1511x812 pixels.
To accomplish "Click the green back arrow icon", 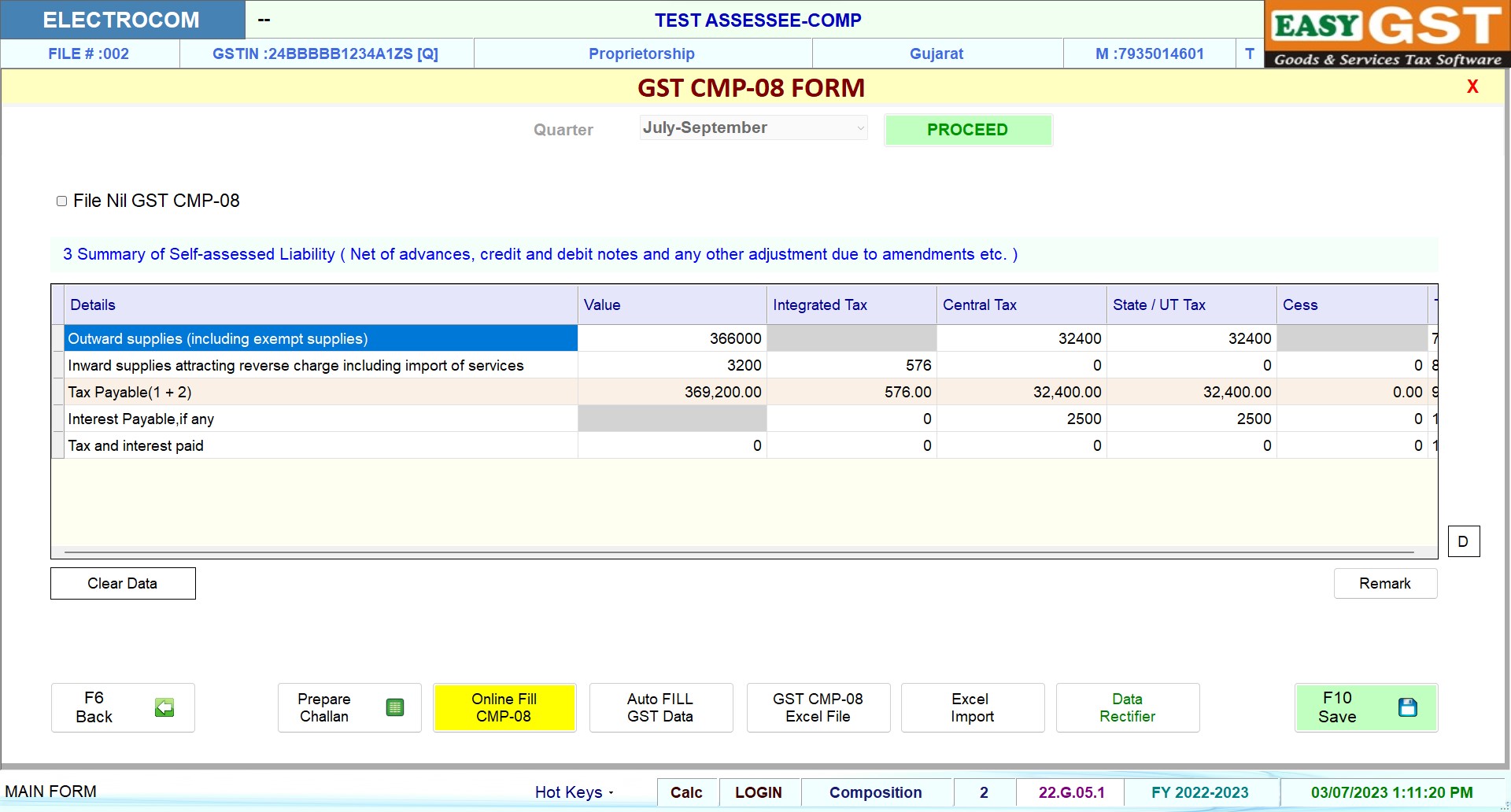I will tap(164, 707).
